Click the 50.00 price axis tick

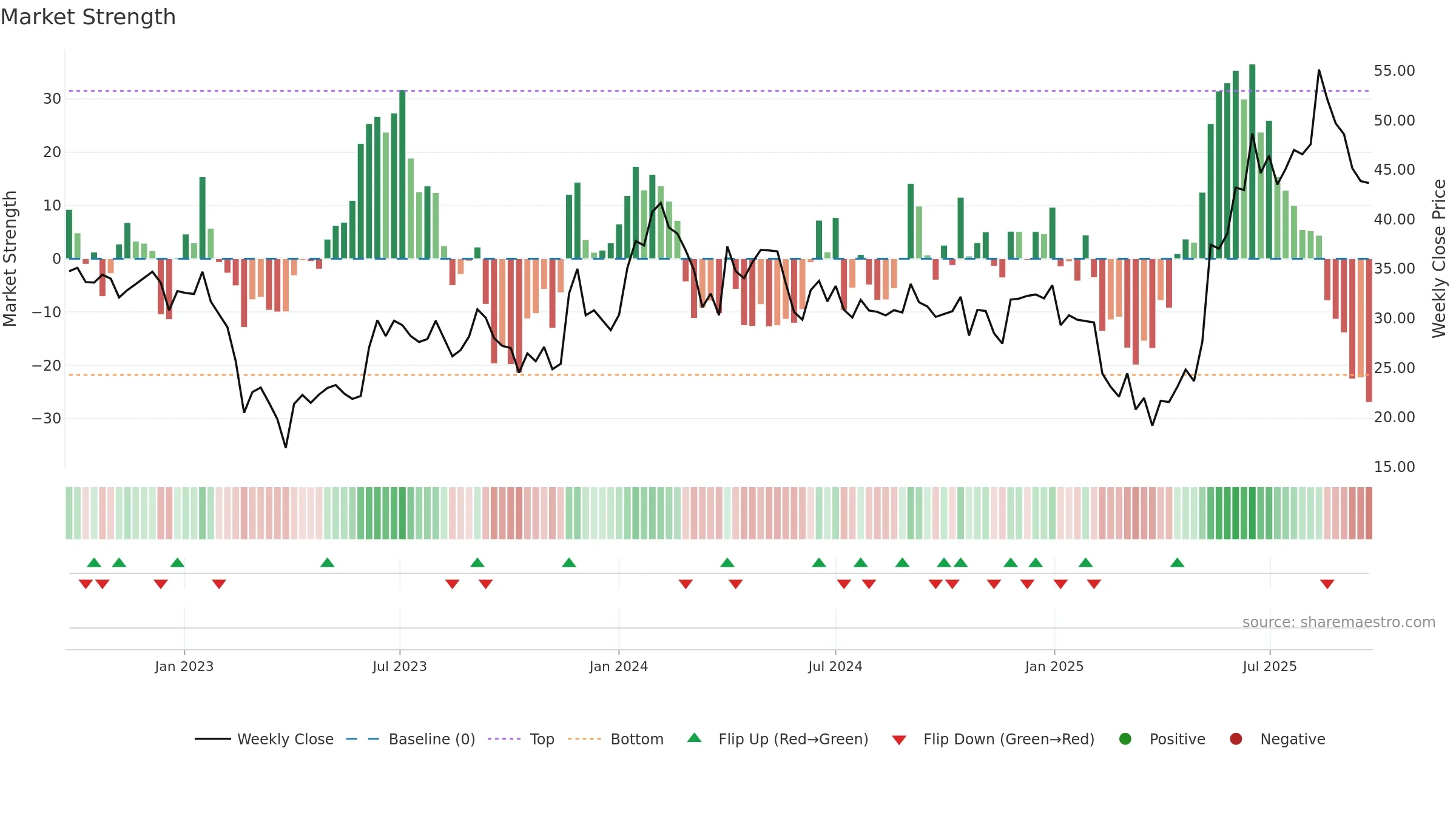pyautogui.click(x=1395, y=121)
